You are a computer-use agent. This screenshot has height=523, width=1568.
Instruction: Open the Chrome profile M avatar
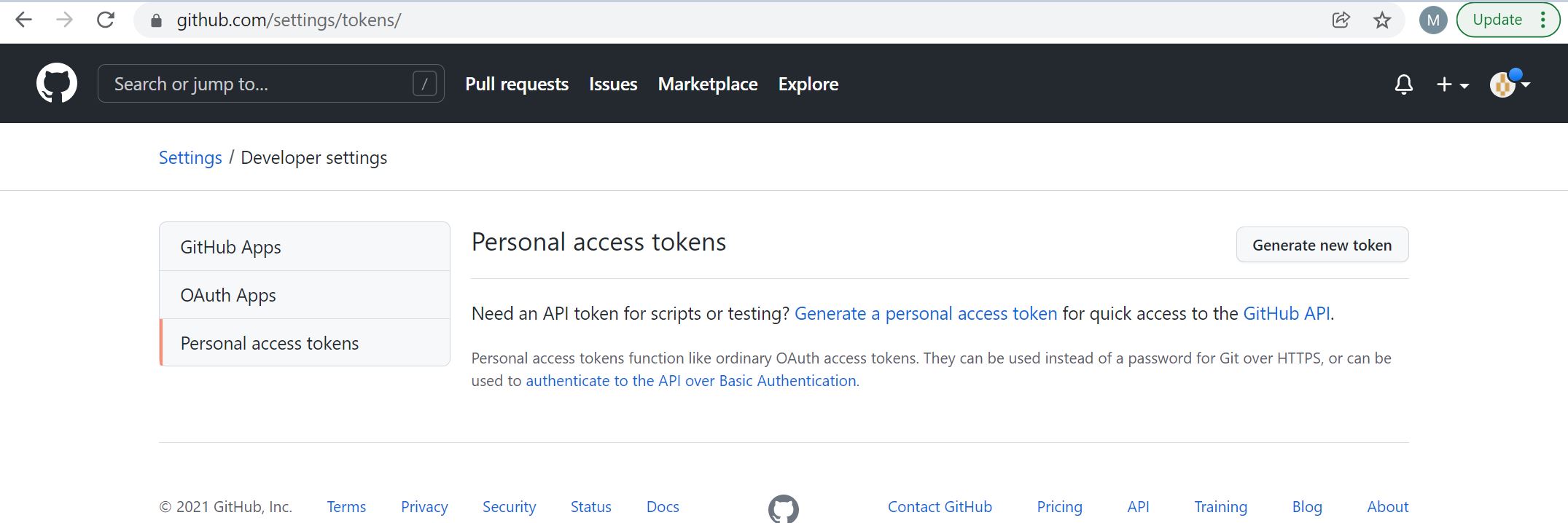1433,20
